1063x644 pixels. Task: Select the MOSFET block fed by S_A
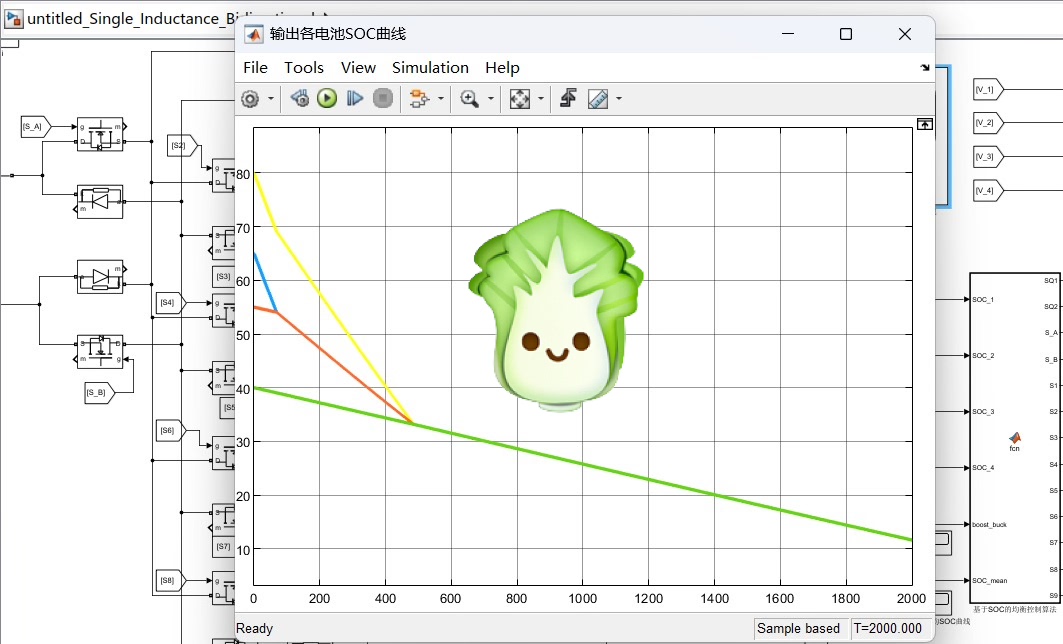pos(100,134)
